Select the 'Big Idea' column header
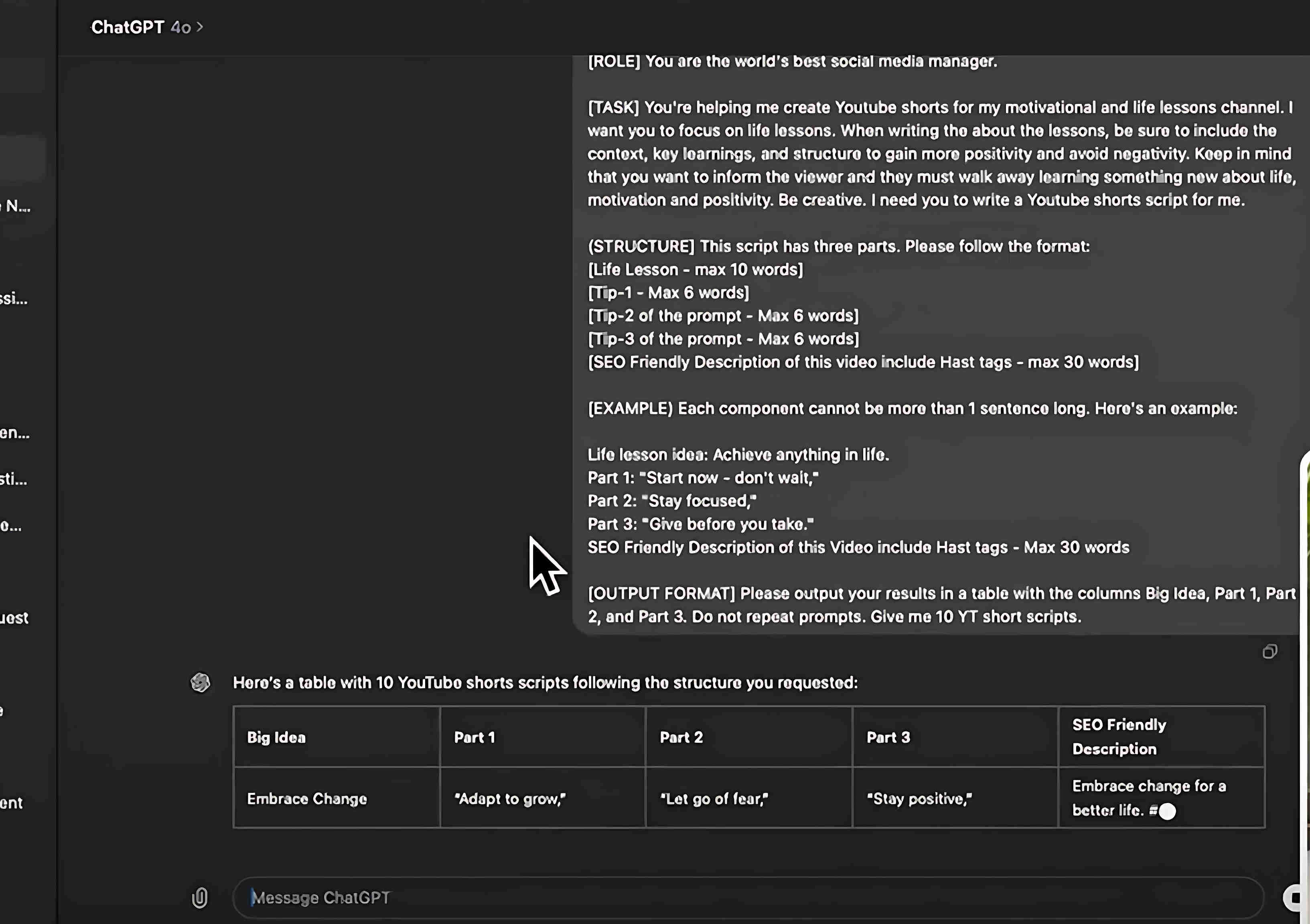The width and height of the screenshot is (1310, 924). [337, 737]
